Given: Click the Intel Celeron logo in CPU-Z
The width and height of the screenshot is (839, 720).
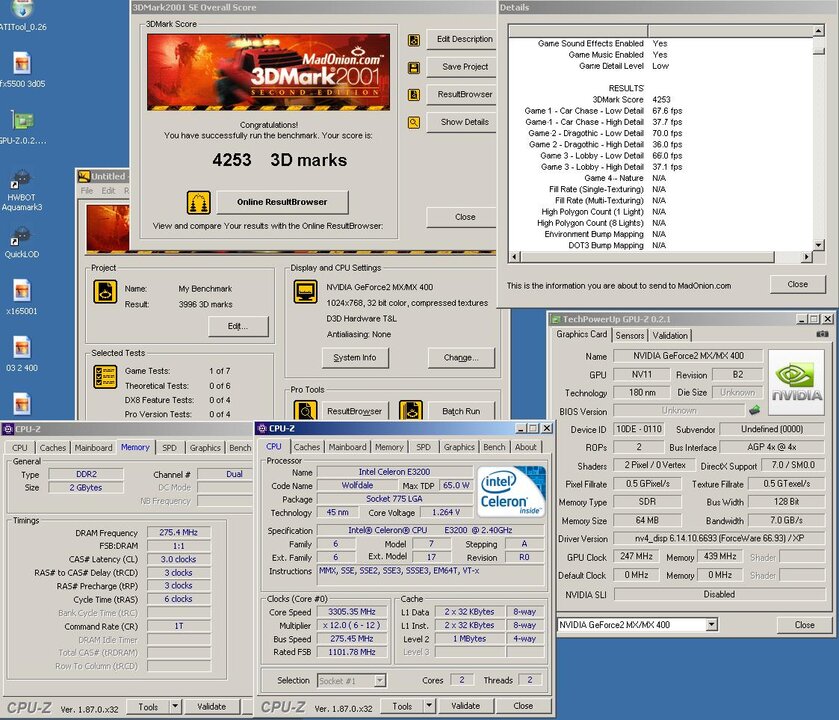Looking at the screenshot, I should [510, 491].
